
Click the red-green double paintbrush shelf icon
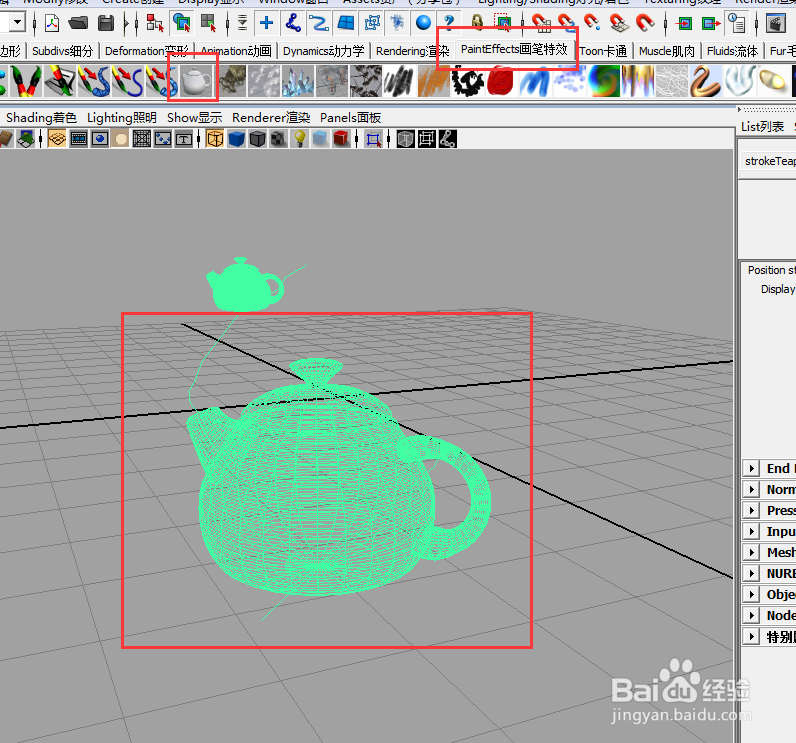point(25,80)
